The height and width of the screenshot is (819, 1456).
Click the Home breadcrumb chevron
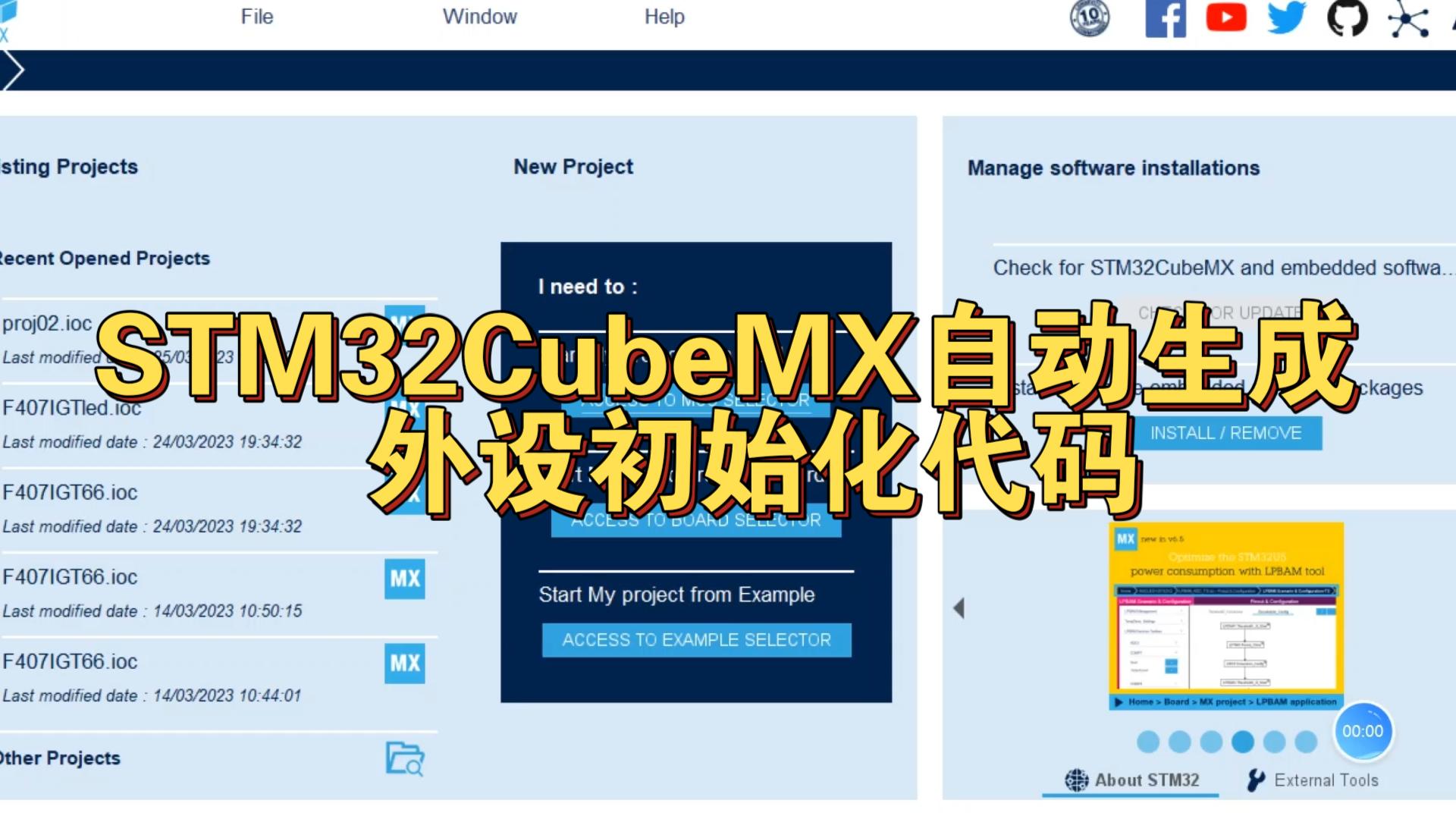tap(14, 70)
